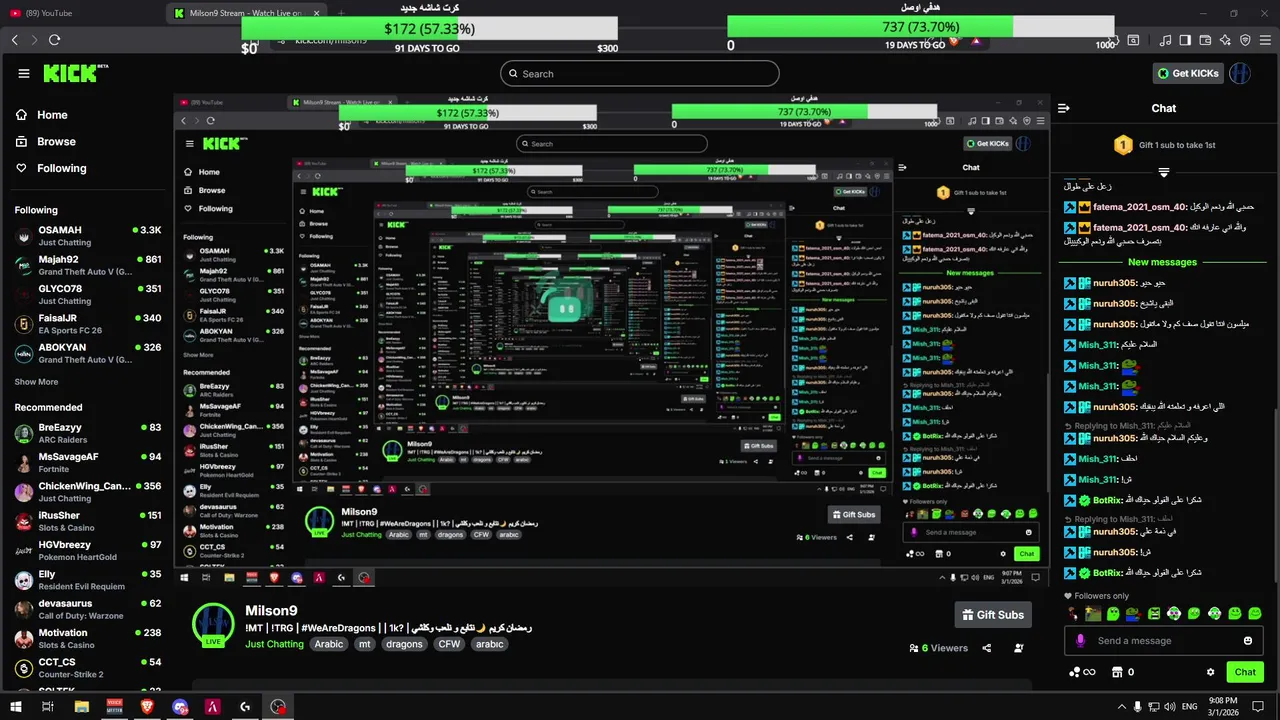Open OSAMAH channel in Following list
This screenshot has height=720, width=1280.
pos(88,236)
